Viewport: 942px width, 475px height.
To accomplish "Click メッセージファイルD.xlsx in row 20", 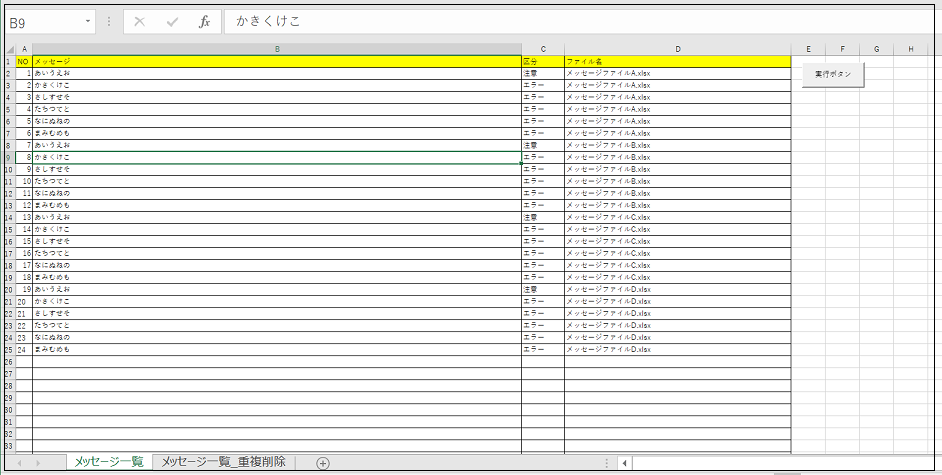I will (x=678, y=289).
